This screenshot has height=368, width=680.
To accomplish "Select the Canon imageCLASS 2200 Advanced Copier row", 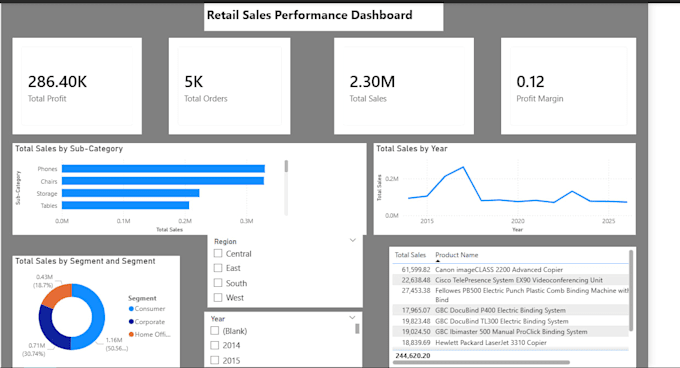I will point(510,270).
